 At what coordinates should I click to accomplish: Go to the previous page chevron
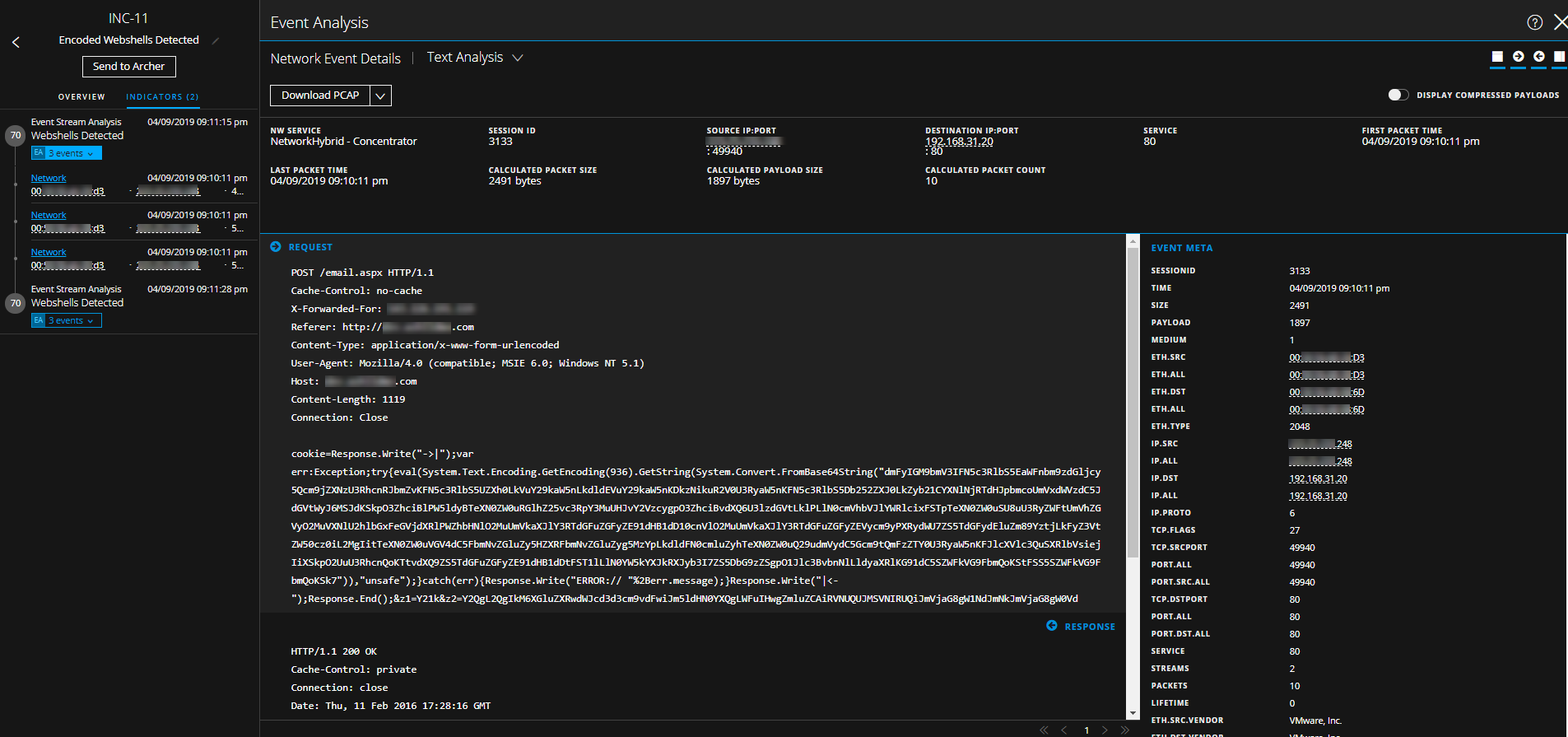click(x=1064, y=730)
